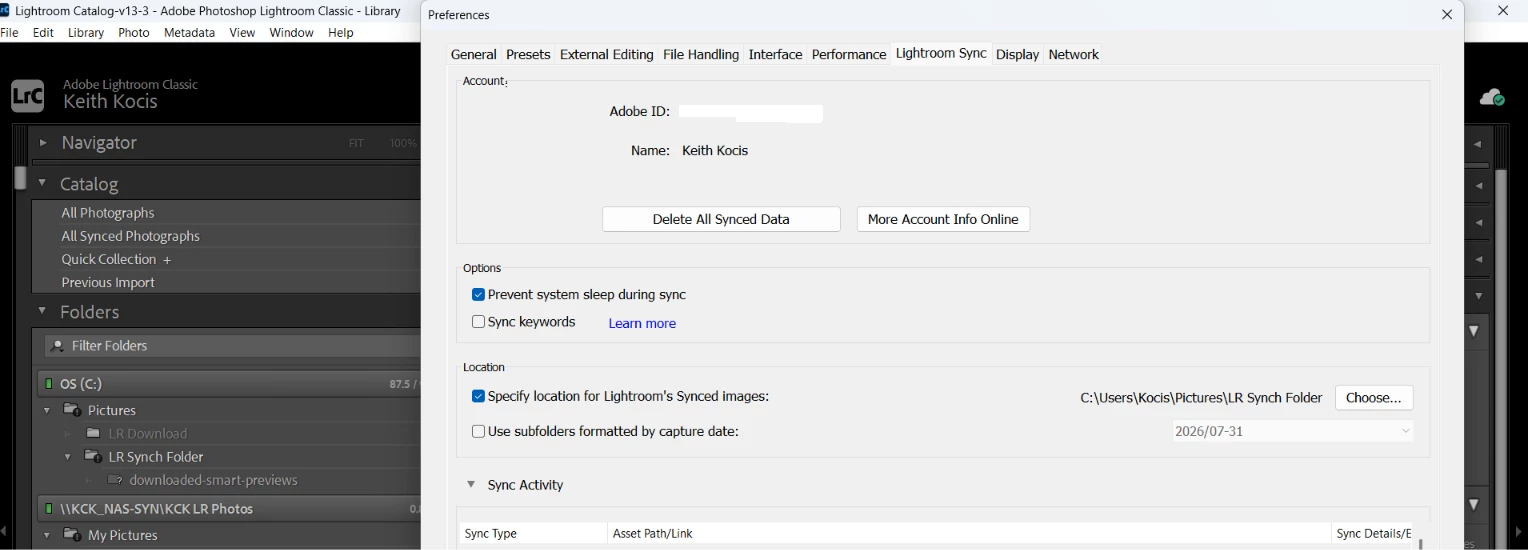This screenshot has width=1528, height=550.
Task: Open the Network tab
Action: click(x=1073, y=54)
